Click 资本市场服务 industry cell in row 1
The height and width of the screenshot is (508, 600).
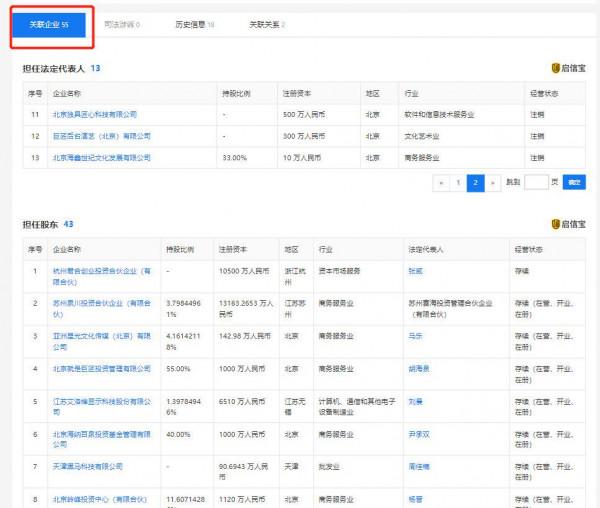(x=339, y=271)
